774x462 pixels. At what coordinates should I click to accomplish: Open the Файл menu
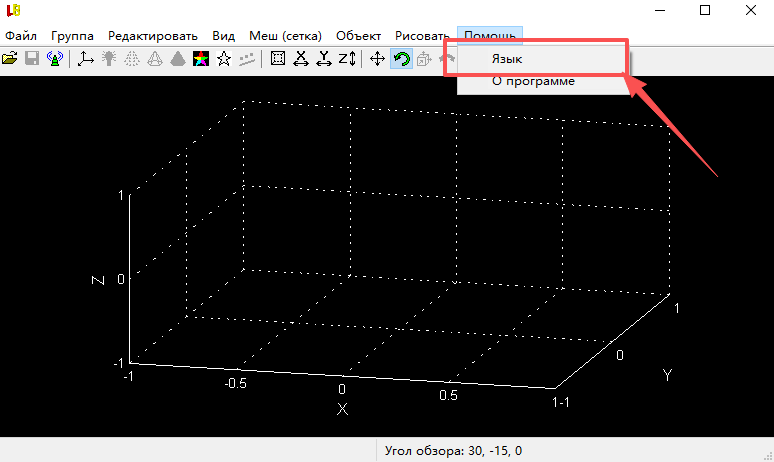[21, 35]
